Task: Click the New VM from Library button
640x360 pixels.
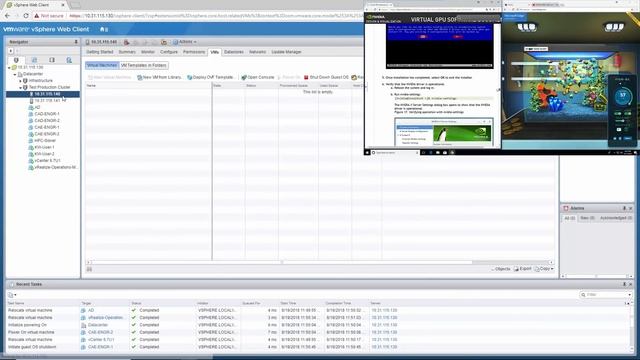Action: [159, 77]
